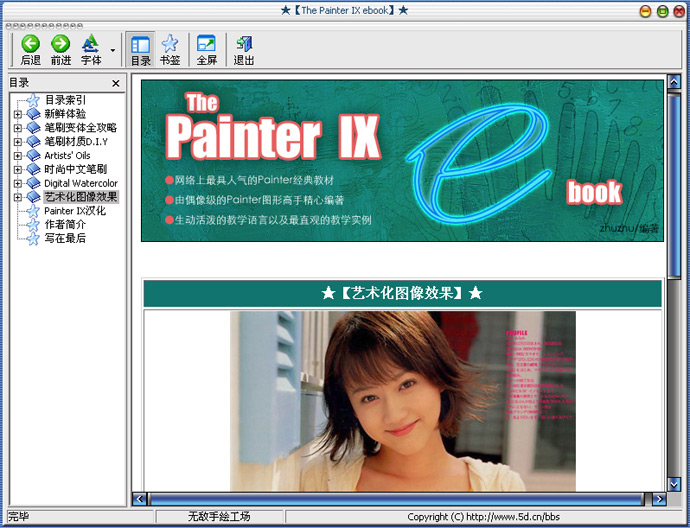The height and width of the screenshot is (528, 690).
Task: Open the 字体 font tool
Action: [x=91, y=50]
